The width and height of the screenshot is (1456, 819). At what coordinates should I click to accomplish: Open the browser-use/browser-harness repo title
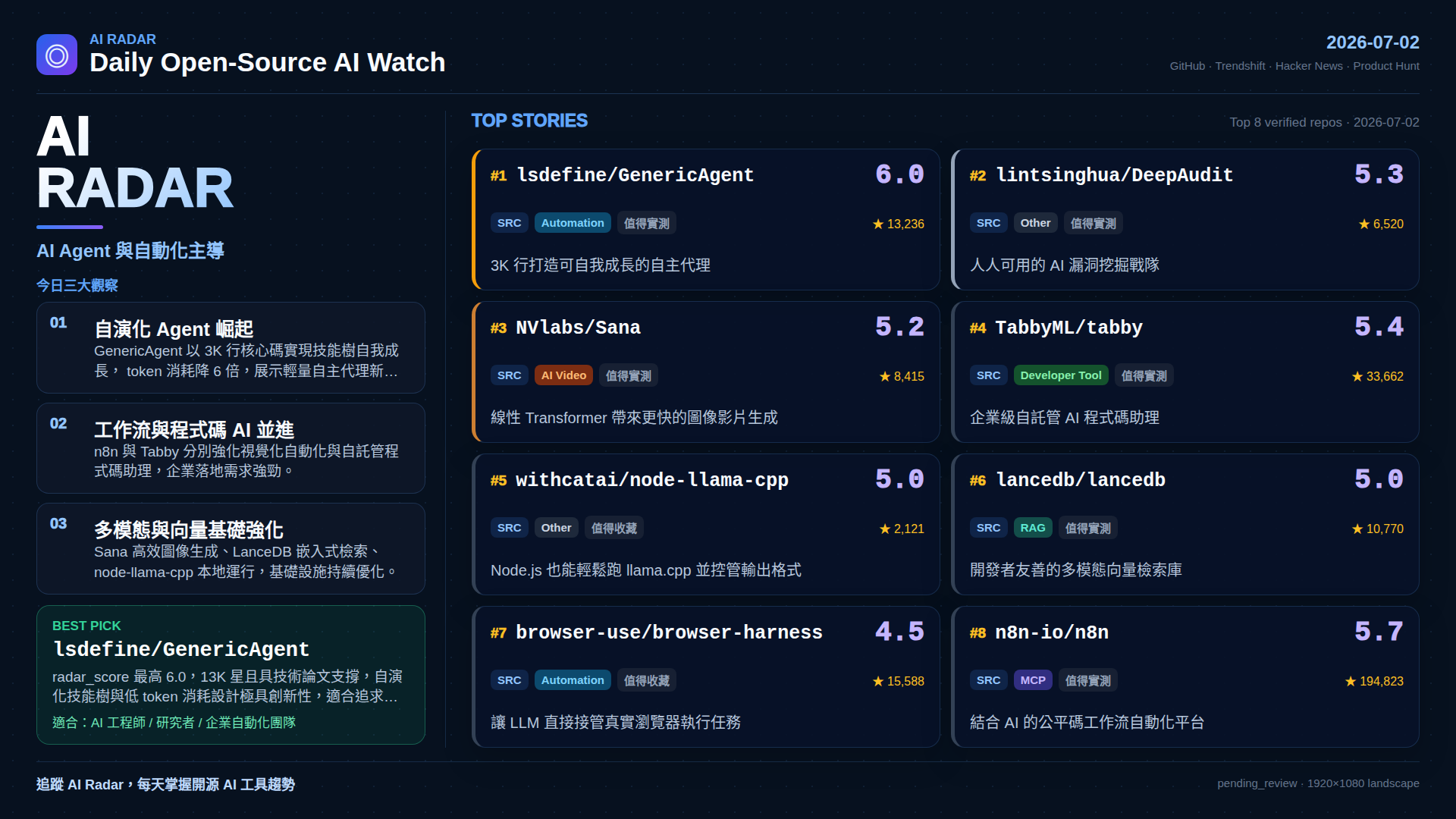pyautogui.click(x=669, y=632)
